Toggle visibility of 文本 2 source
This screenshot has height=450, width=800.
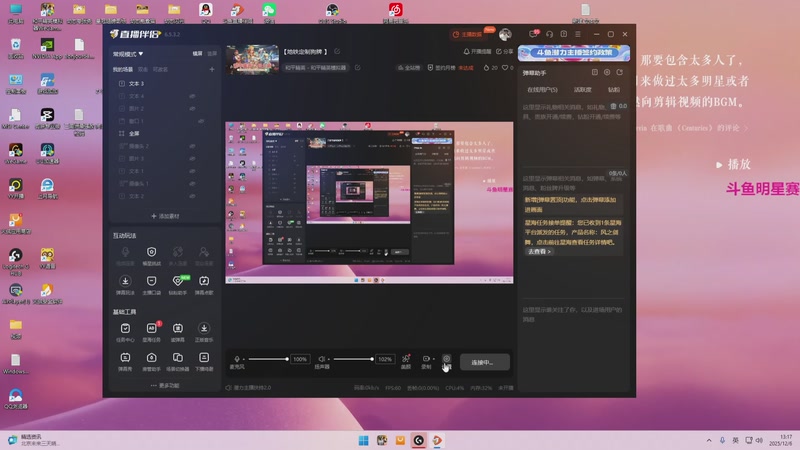pos(192,196)
